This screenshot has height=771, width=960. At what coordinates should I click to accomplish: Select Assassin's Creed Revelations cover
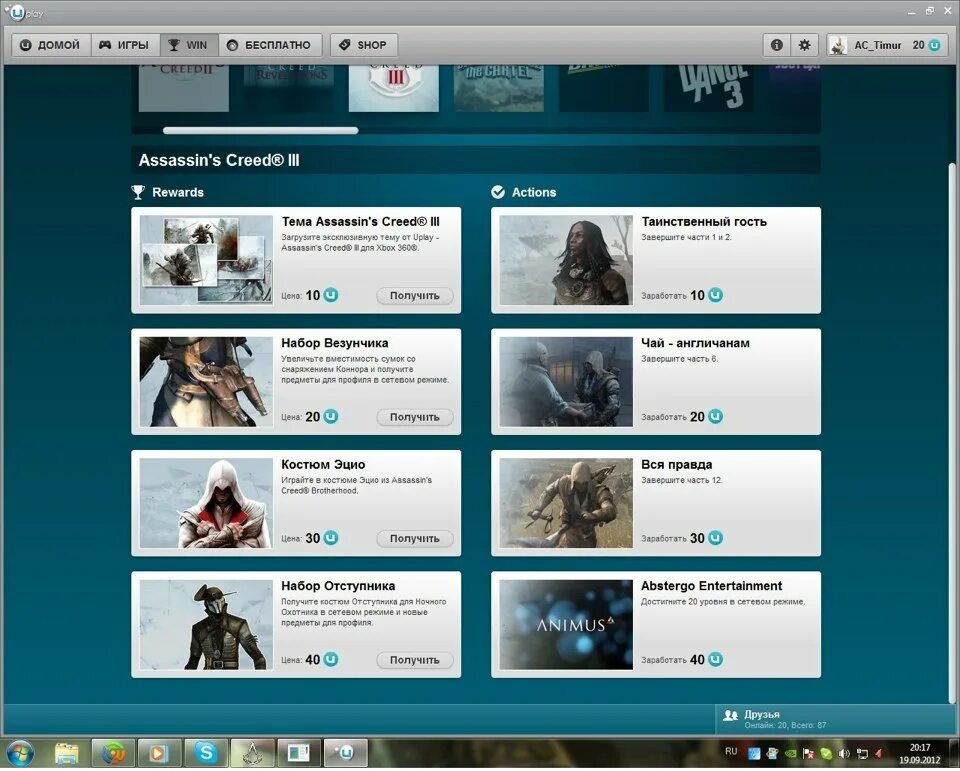click(288, 88)
